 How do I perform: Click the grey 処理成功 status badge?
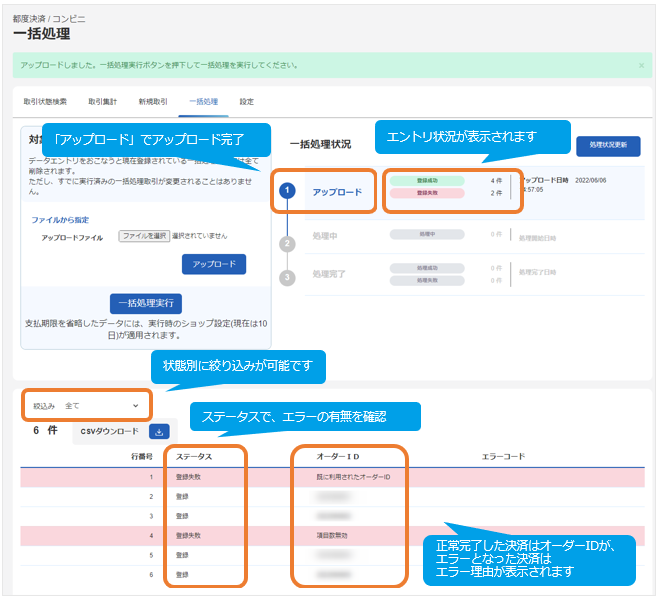coord(427,268)
